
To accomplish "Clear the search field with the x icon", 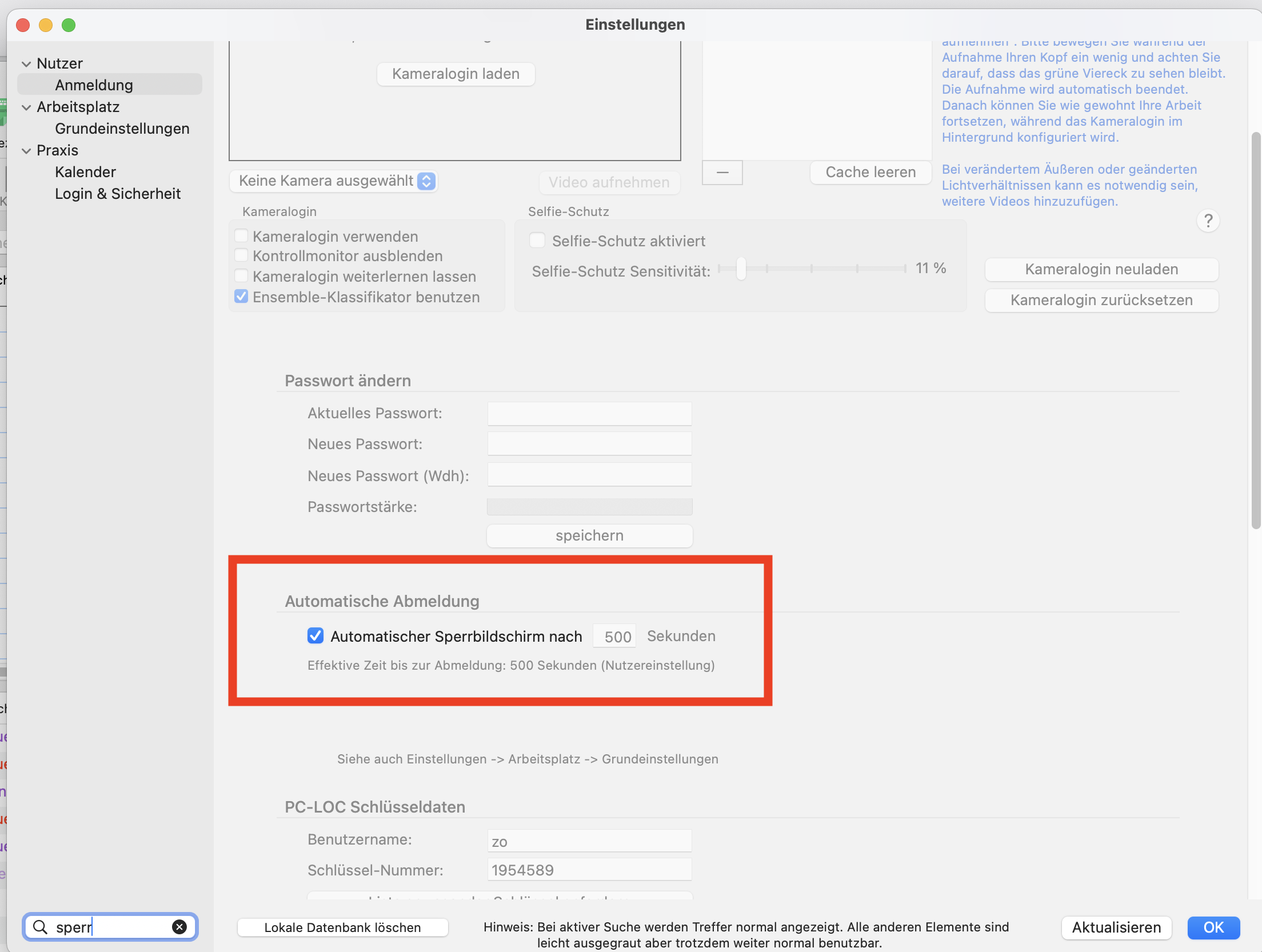I will [x=179, y=927].
